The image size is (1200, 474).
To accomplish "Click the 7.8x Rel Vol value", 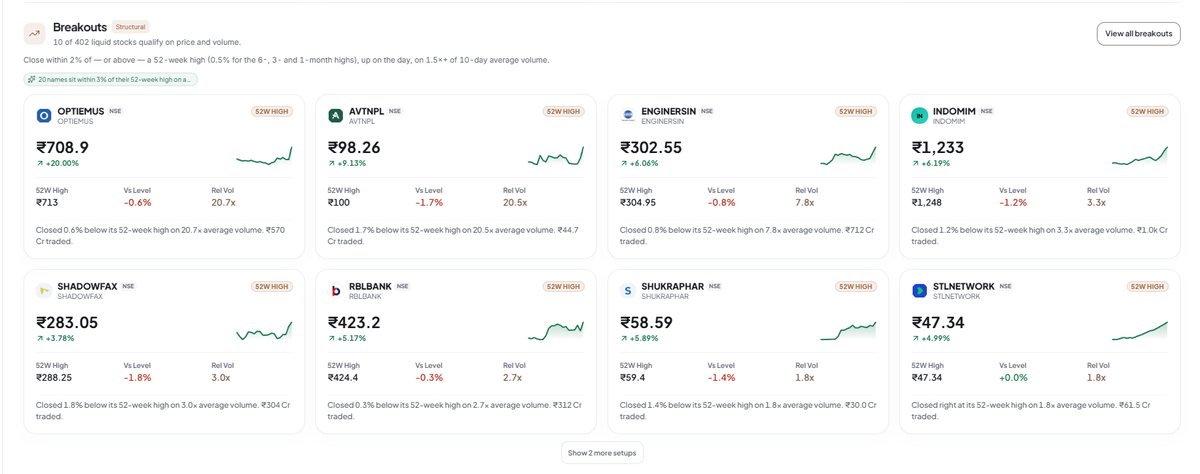I will pos(804,202).
